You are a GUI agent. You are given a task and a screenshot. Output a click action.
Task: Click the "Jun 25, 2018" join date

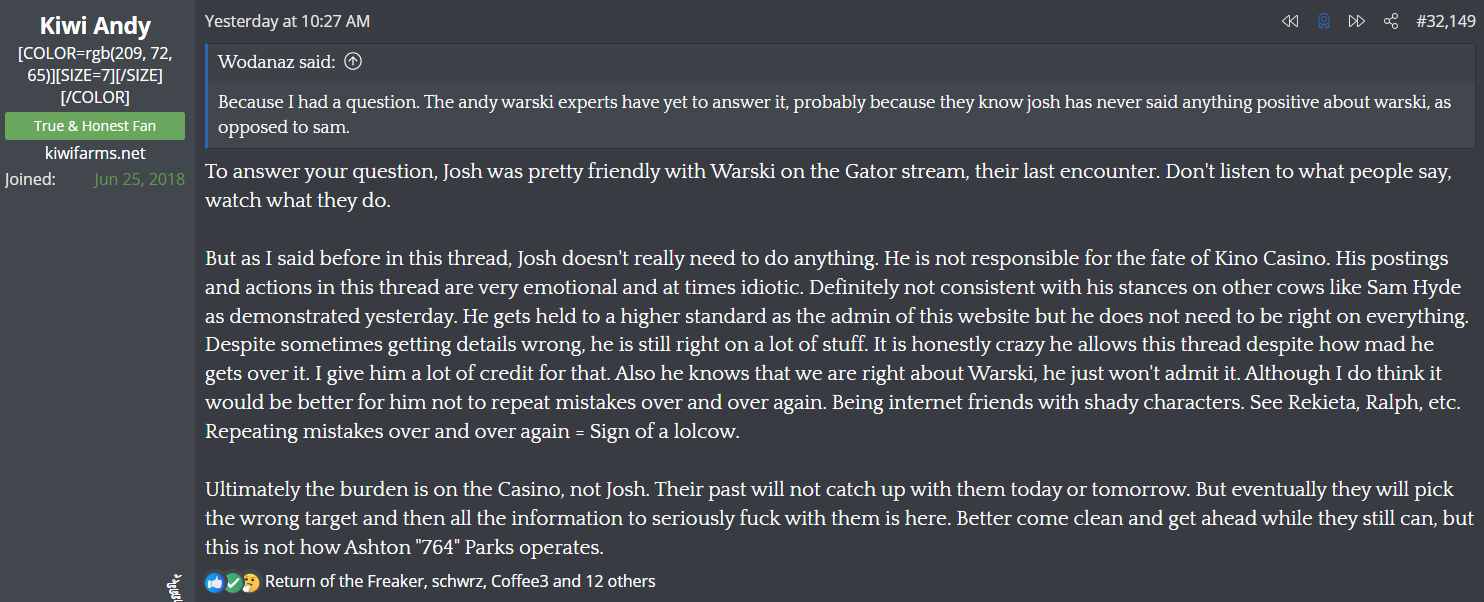pyautogui.click(x=139, y=180)
